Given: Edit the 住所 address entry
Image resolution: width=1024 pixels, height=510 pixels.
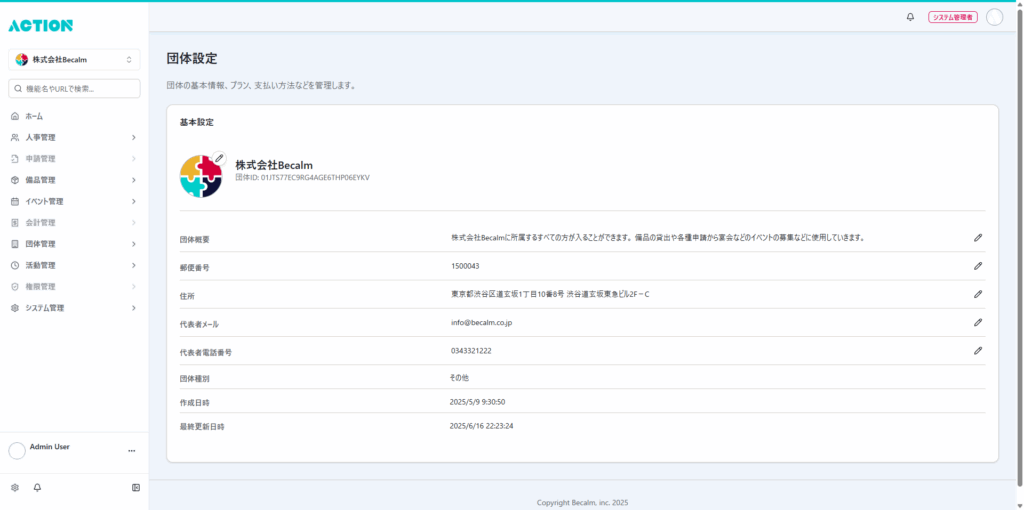Looking at the screenshot, I should click(x=978, y=294).
